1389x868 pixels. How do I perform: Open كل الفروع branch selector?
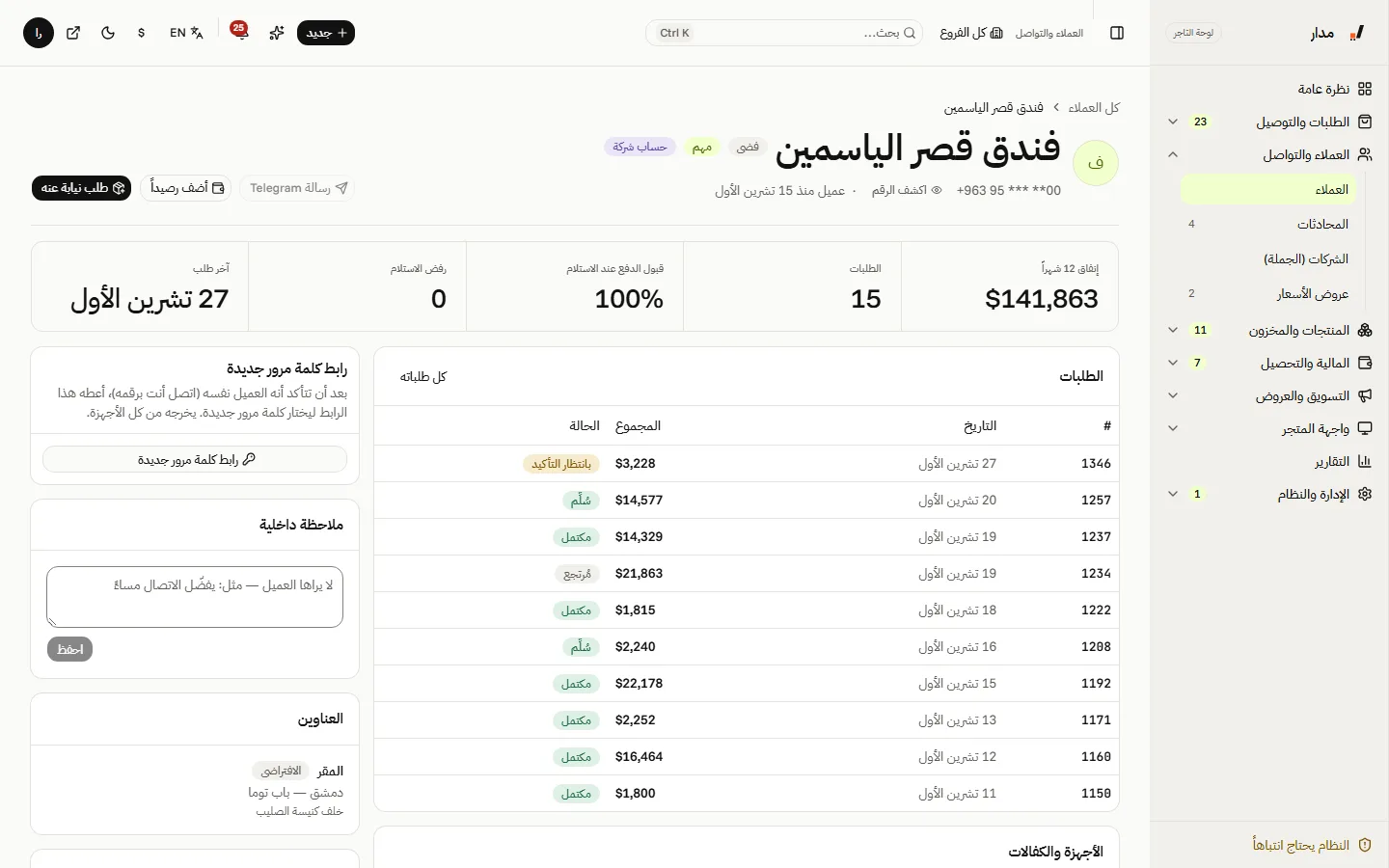click(x=971, y=33)
